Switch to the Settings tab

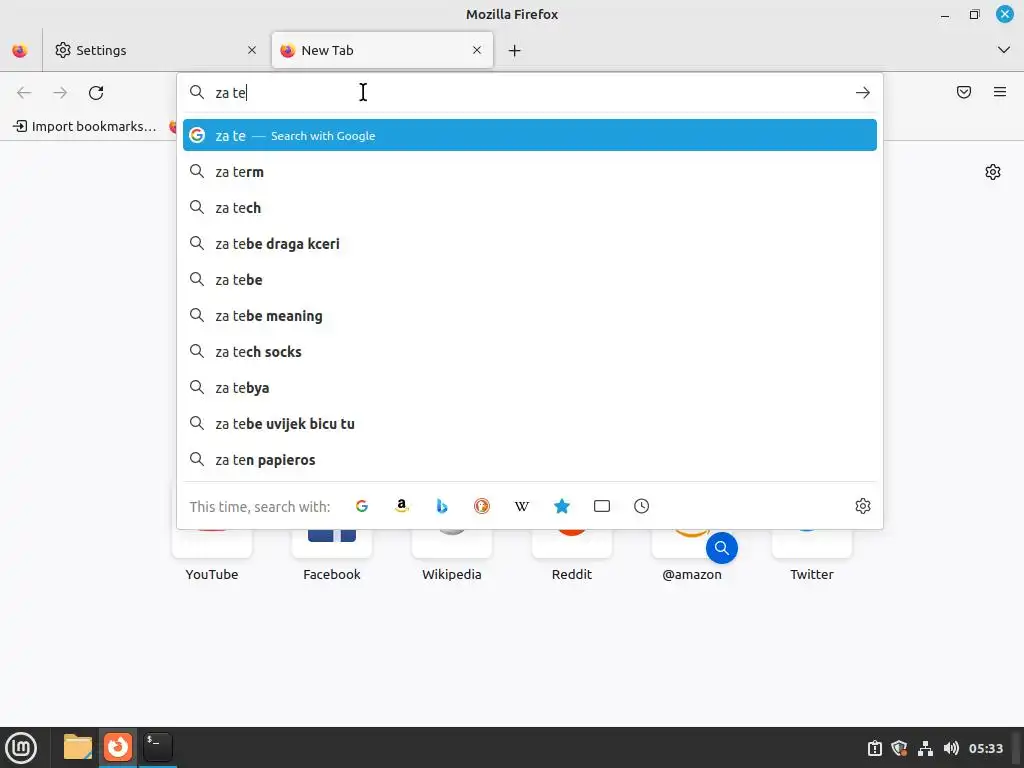tap(155, 50)
